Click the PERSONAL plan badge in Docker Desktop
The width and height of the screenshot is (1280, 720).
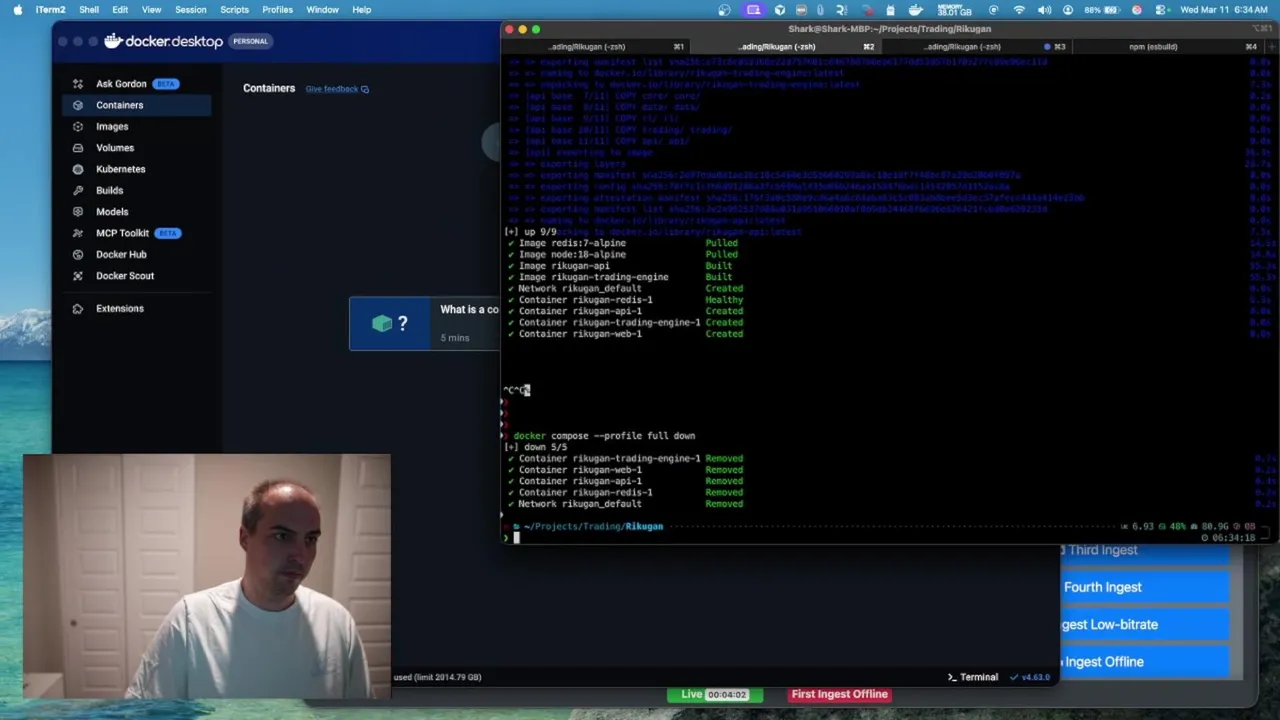250,41
